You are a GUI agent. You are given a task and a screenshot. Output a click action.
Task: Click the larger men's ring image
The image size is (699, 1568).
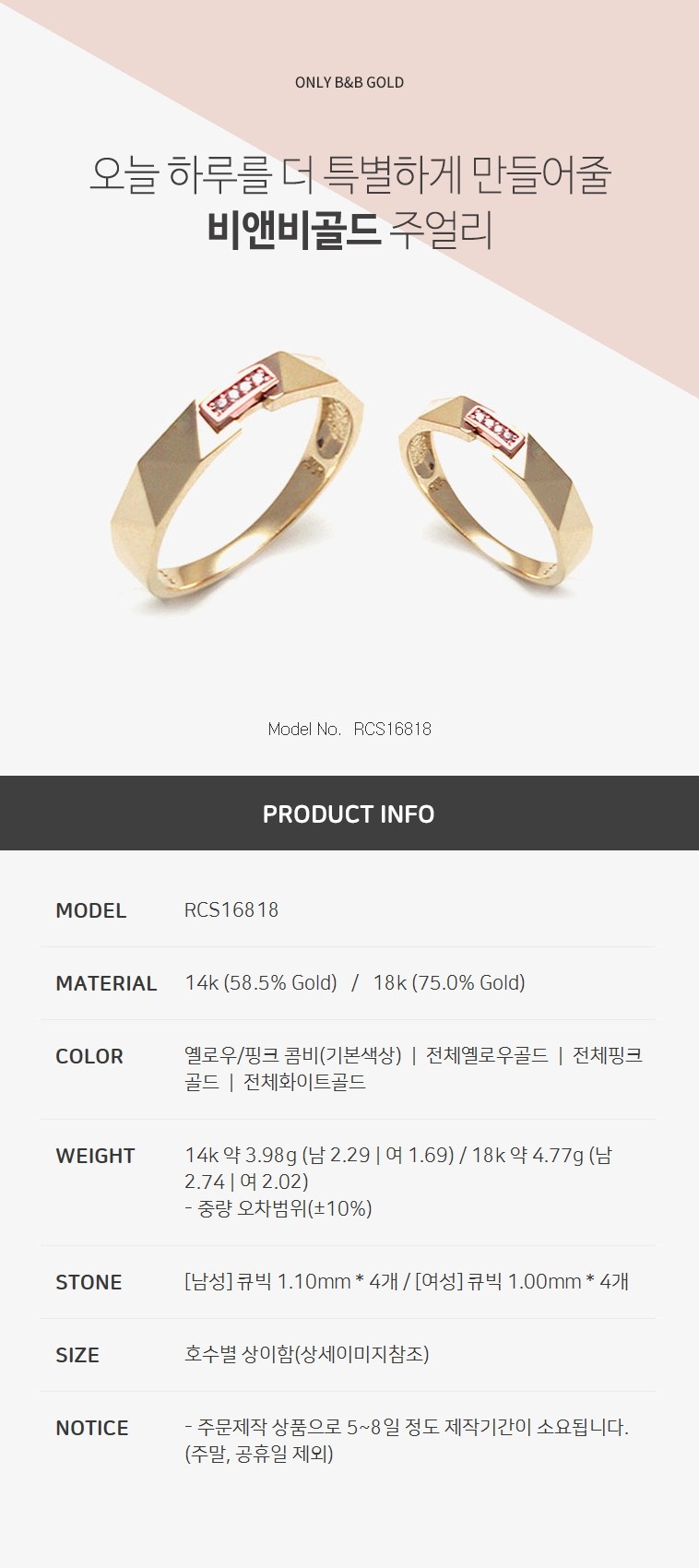point(237,480)
